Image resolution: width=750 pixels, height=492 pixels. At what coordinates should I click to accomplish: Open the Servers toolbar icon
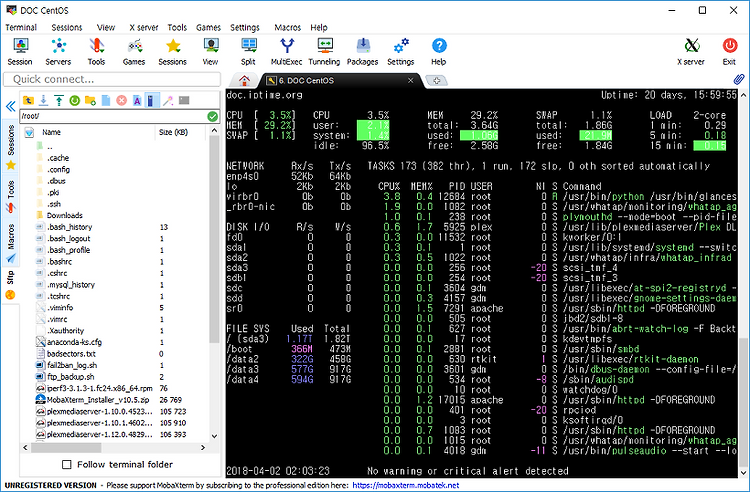click(x=58, y=52)
